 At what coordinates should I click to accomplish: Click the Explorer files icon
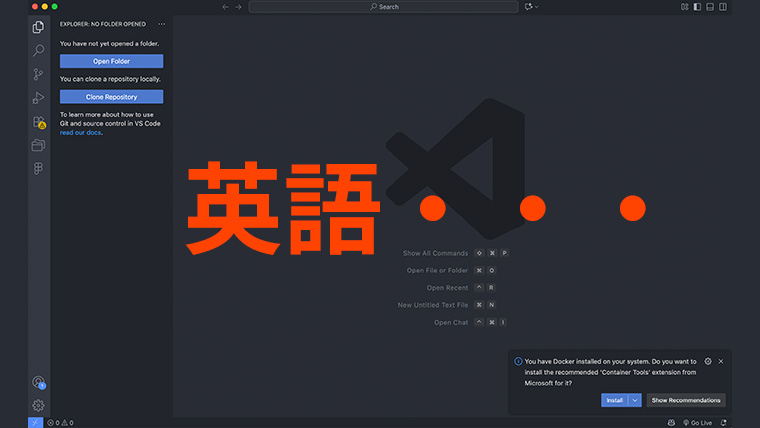(38, 27)
